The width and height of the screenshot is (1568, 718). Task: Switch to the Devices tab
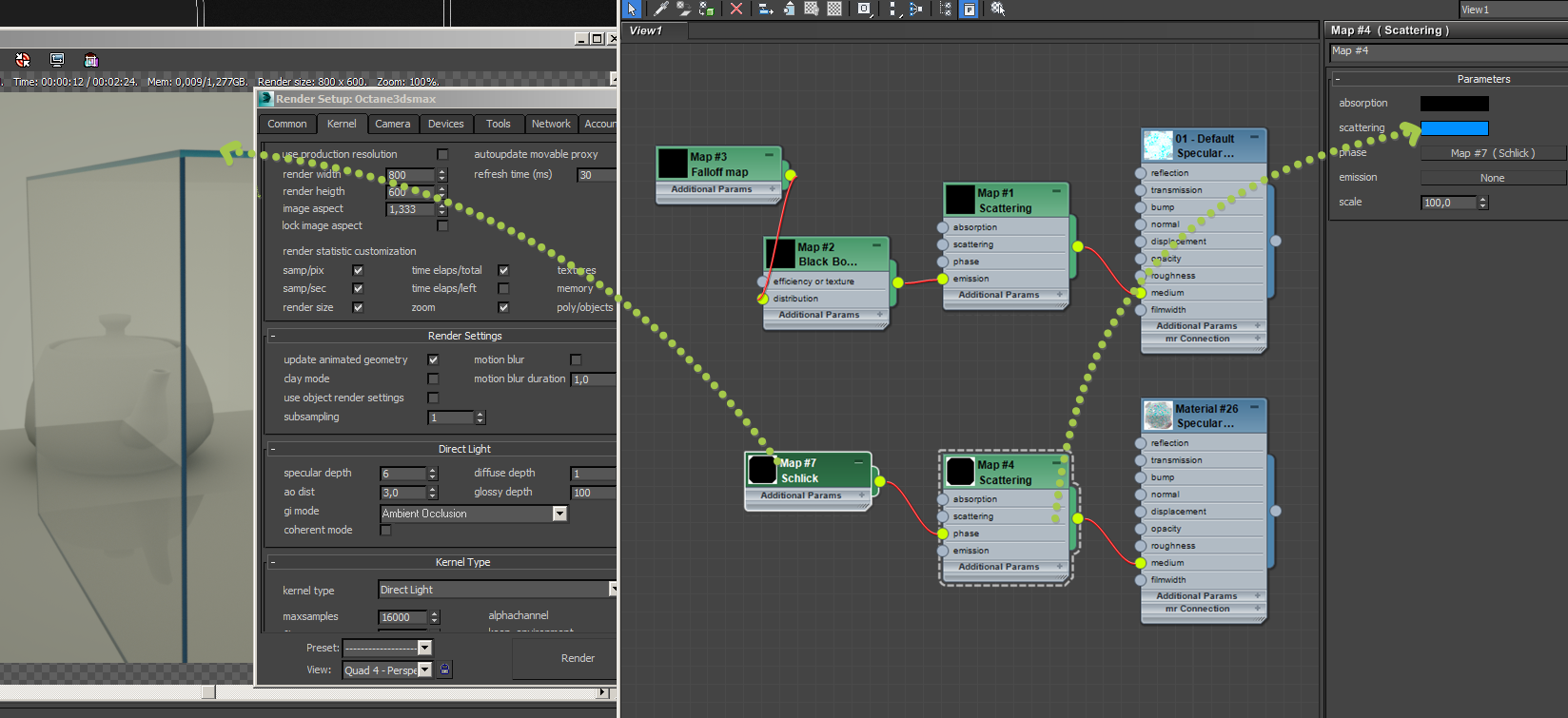[x=445, y=124]
